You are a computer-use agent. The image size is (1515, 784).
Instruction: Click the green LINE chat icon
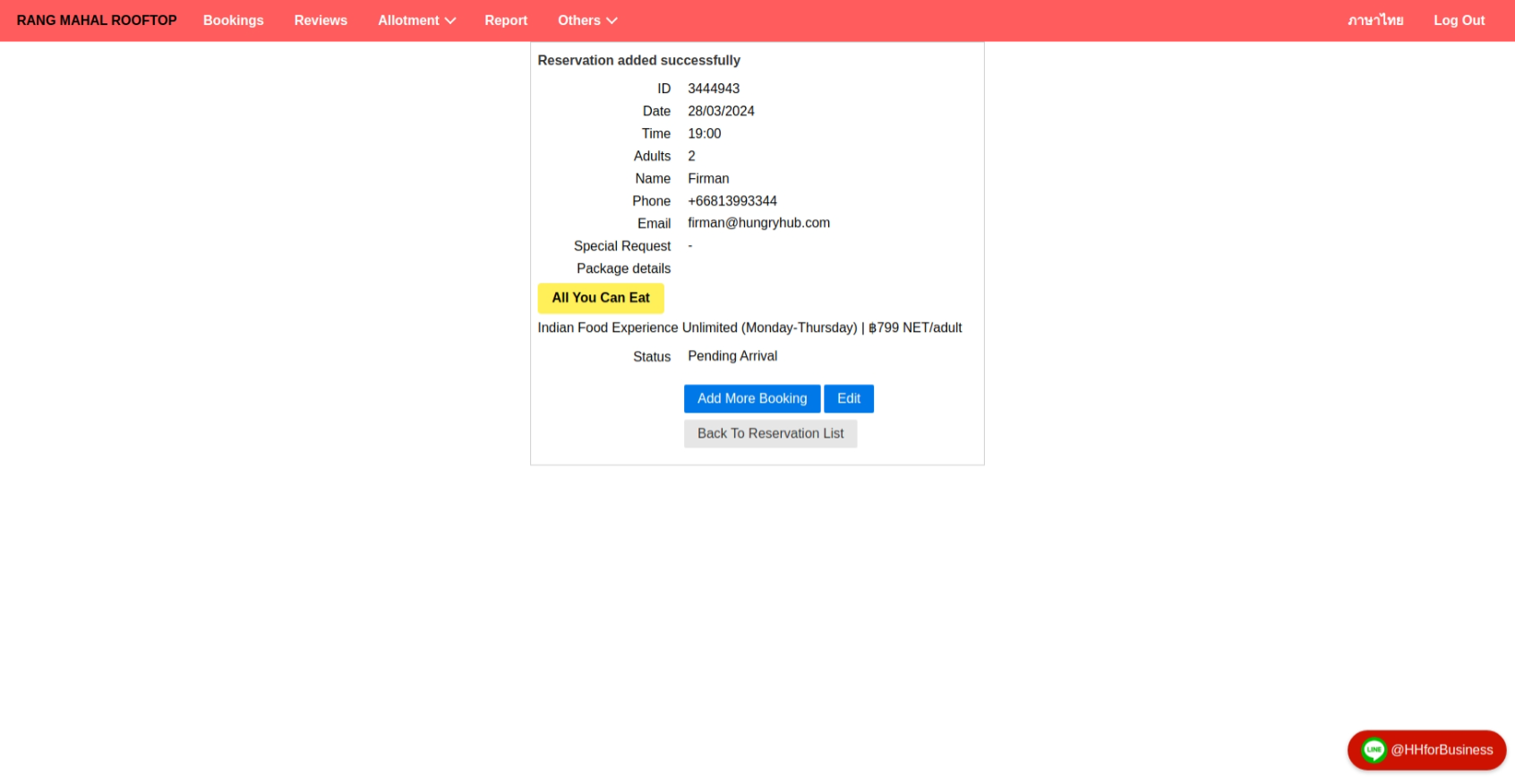click(x=1374, y=750)
